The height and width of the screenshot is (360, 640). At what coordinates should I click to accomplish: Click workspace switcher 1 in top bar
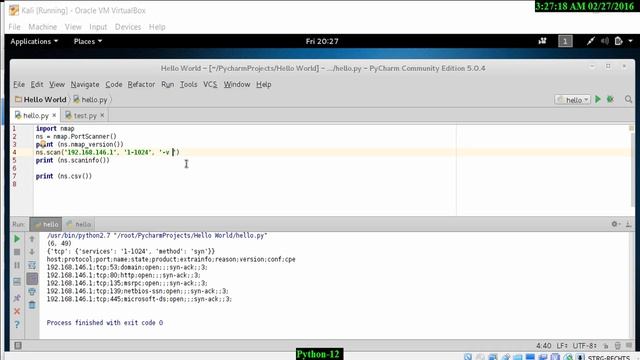click(565, 41)
